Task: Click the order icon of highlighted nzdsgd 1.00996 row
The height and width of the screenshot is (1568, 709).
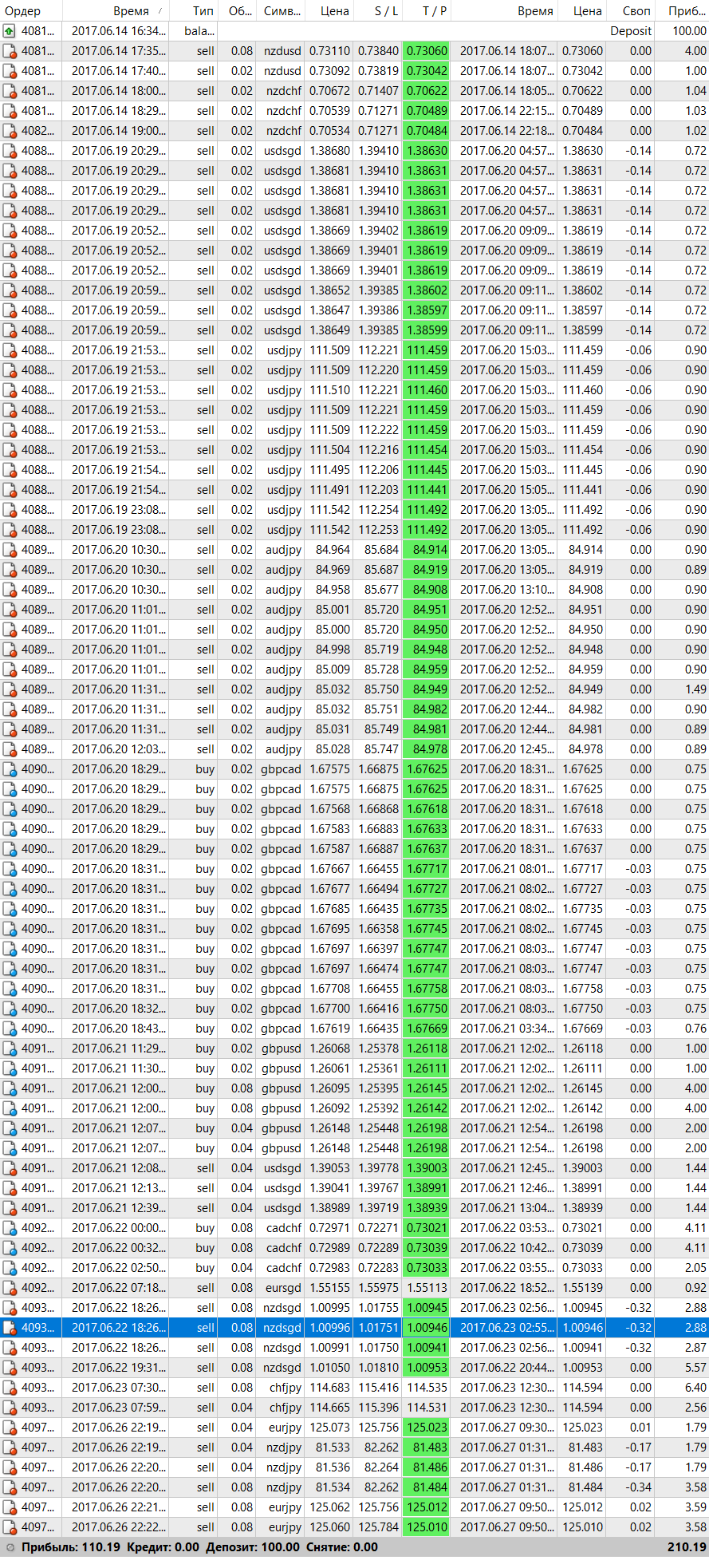Action: [9, 1328]
